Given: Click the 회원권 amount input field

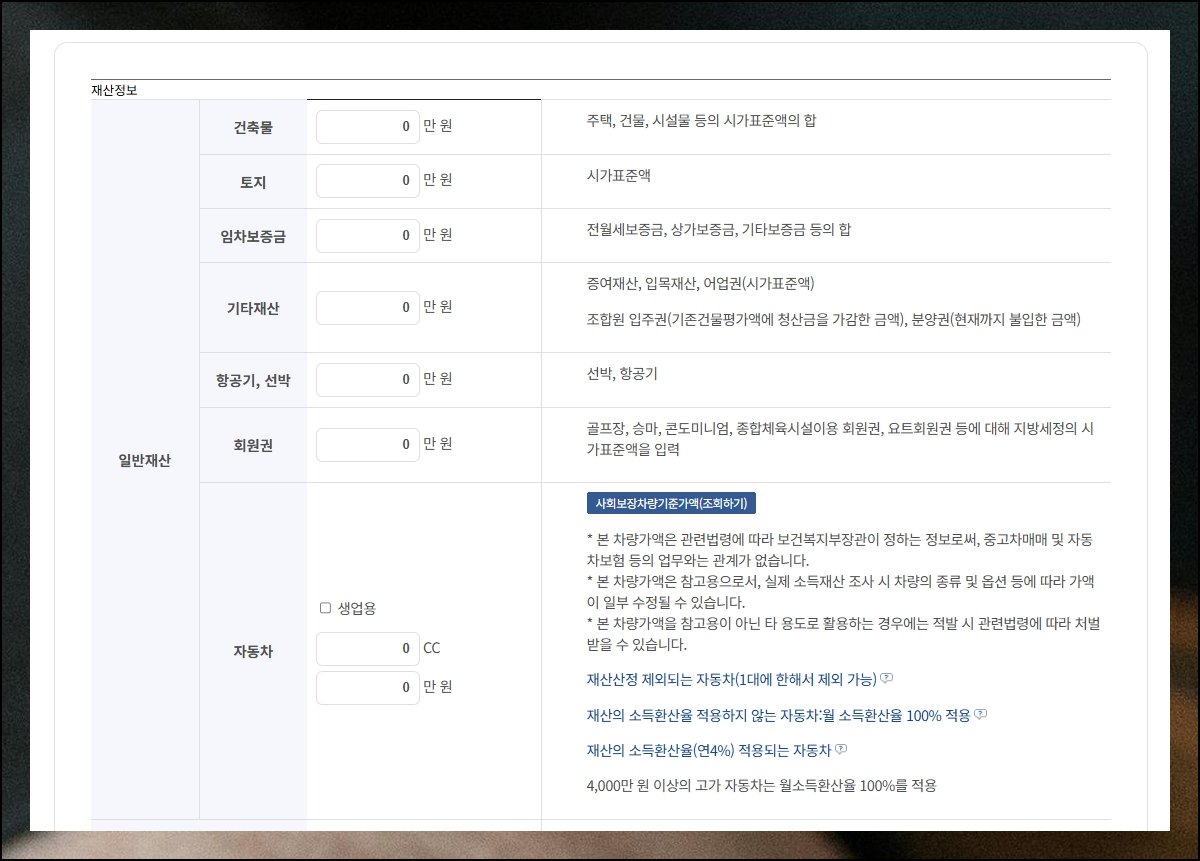Looking at the screenshot, I should (x=368, y=445).
